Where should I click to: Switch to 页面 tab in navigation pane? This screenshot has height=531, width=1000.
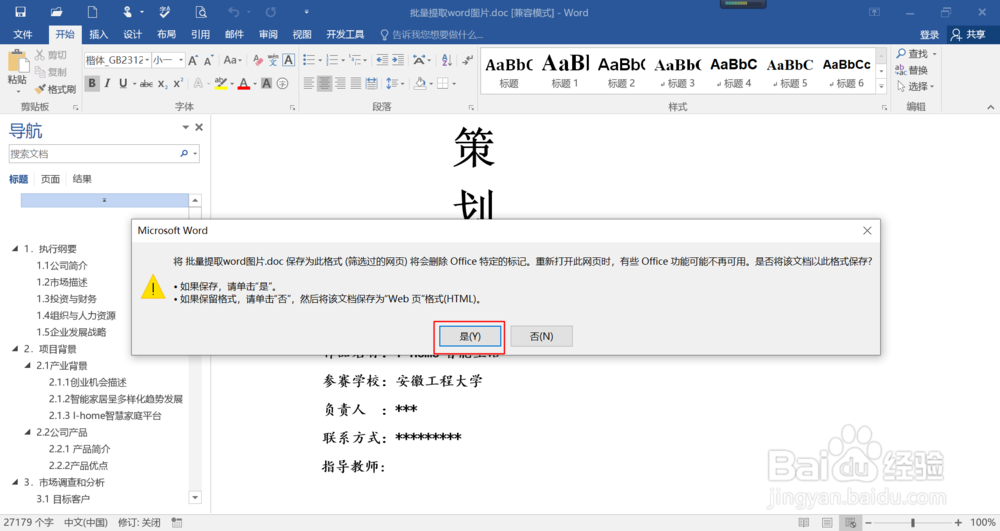click(50, 179)
